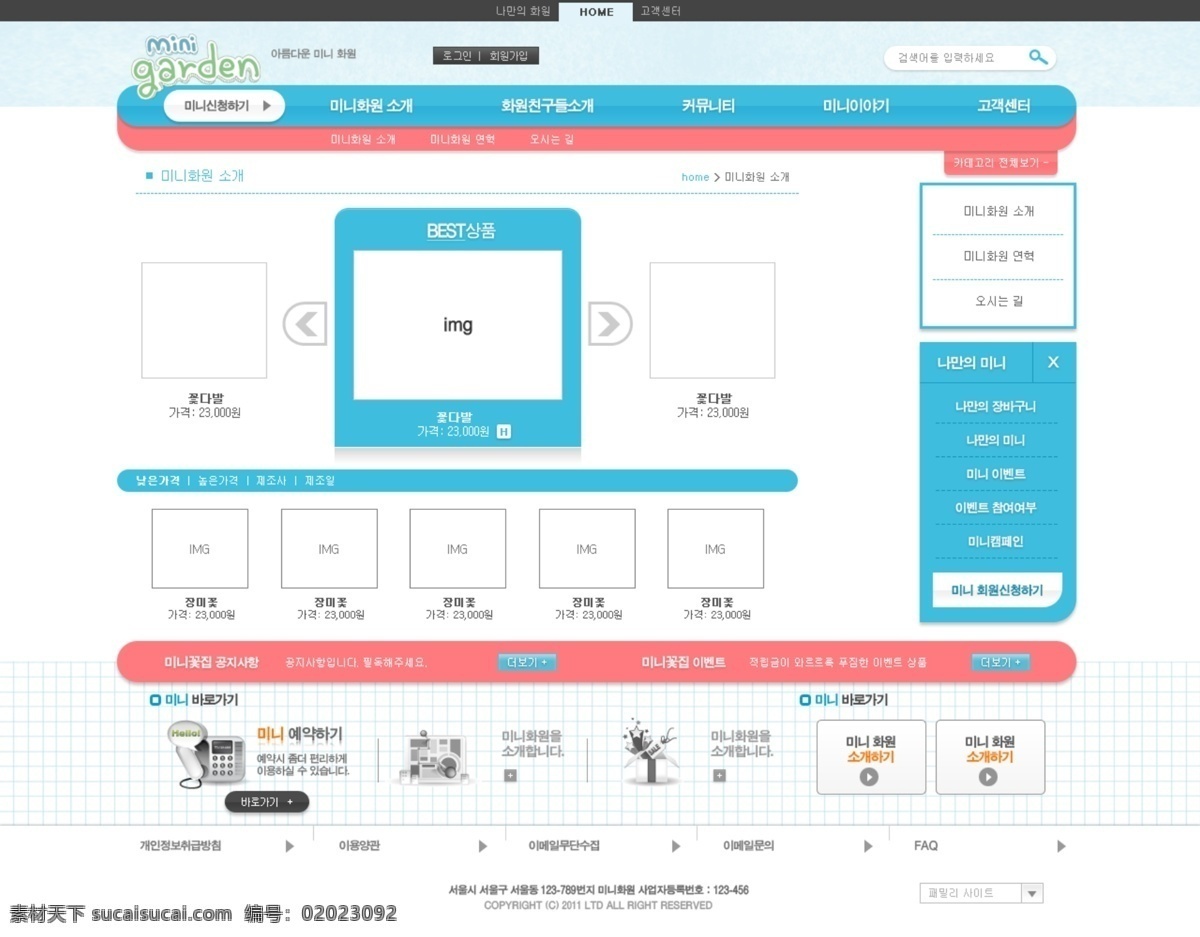Sort products by 제조일
The height and width of the screenshot is (937, 1200).
click(320, 481)
